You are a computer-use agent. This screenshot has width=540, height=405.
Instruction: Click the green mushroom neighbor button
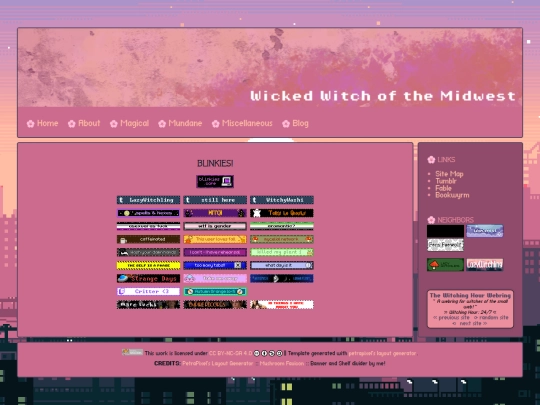tap(445, 265)
